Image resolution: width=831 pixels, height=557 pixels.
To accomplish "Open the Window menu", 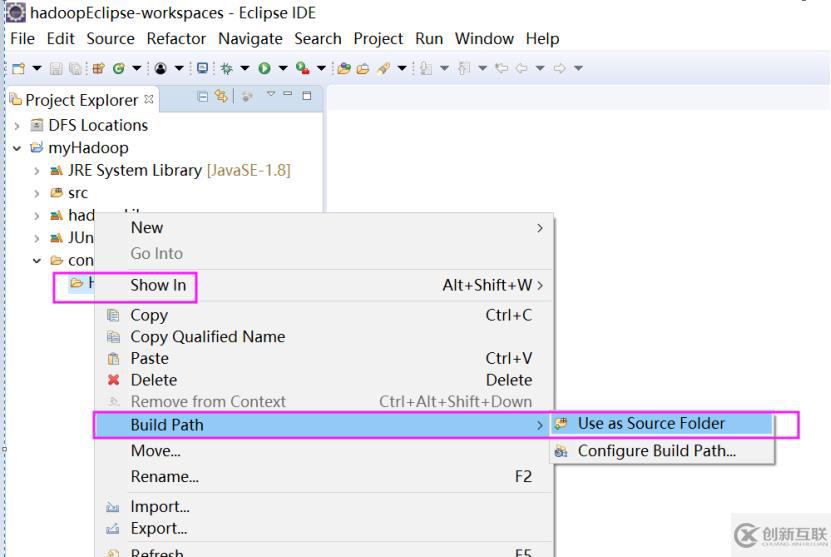I will click(484, 39).
